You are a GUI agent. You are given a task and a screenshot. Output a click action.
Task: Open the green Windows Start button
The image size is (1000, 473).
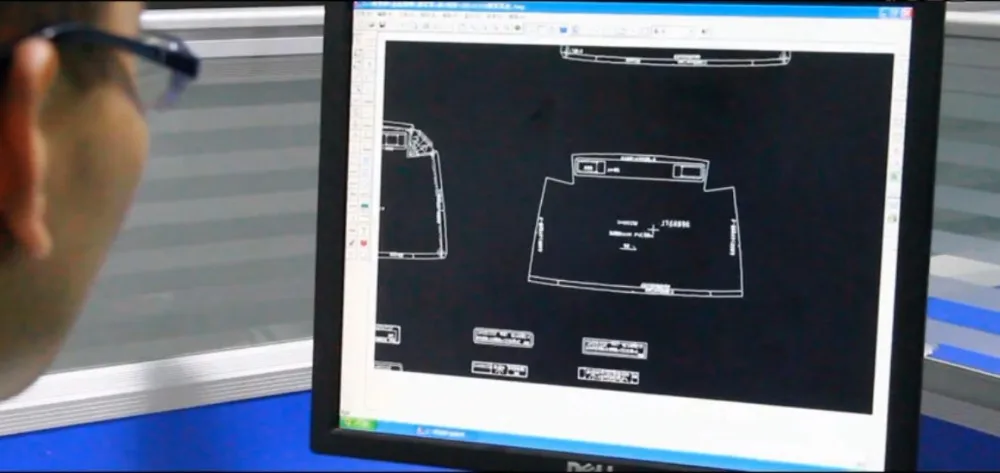point(358,423)
